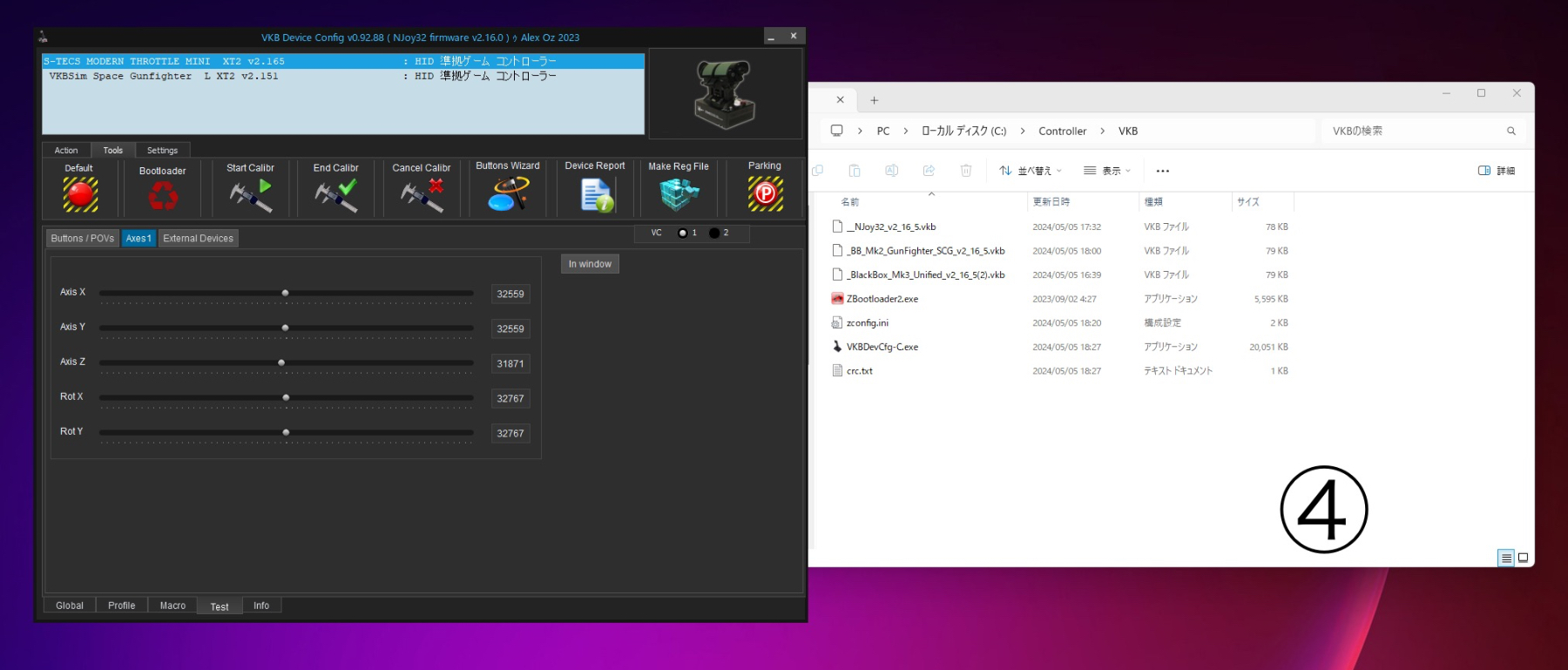This screenshot has width=1568, height=670.
Task: Click the search magnifier icon in Explorer
Action: click(1511, 131)
